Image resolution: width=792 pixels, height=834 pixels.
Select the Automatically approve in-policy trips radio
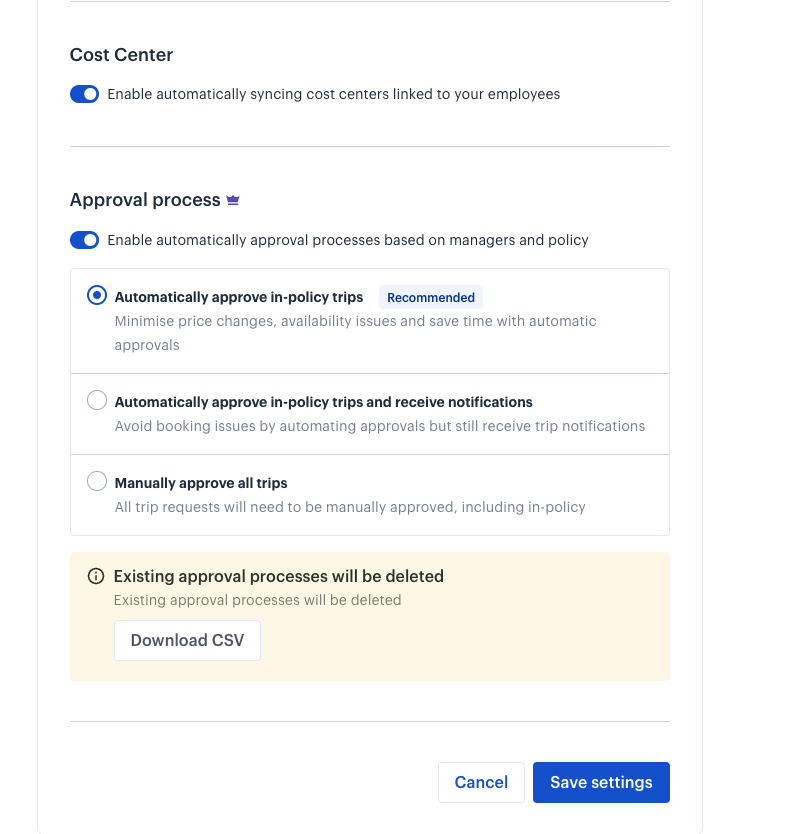click(97, 295)
